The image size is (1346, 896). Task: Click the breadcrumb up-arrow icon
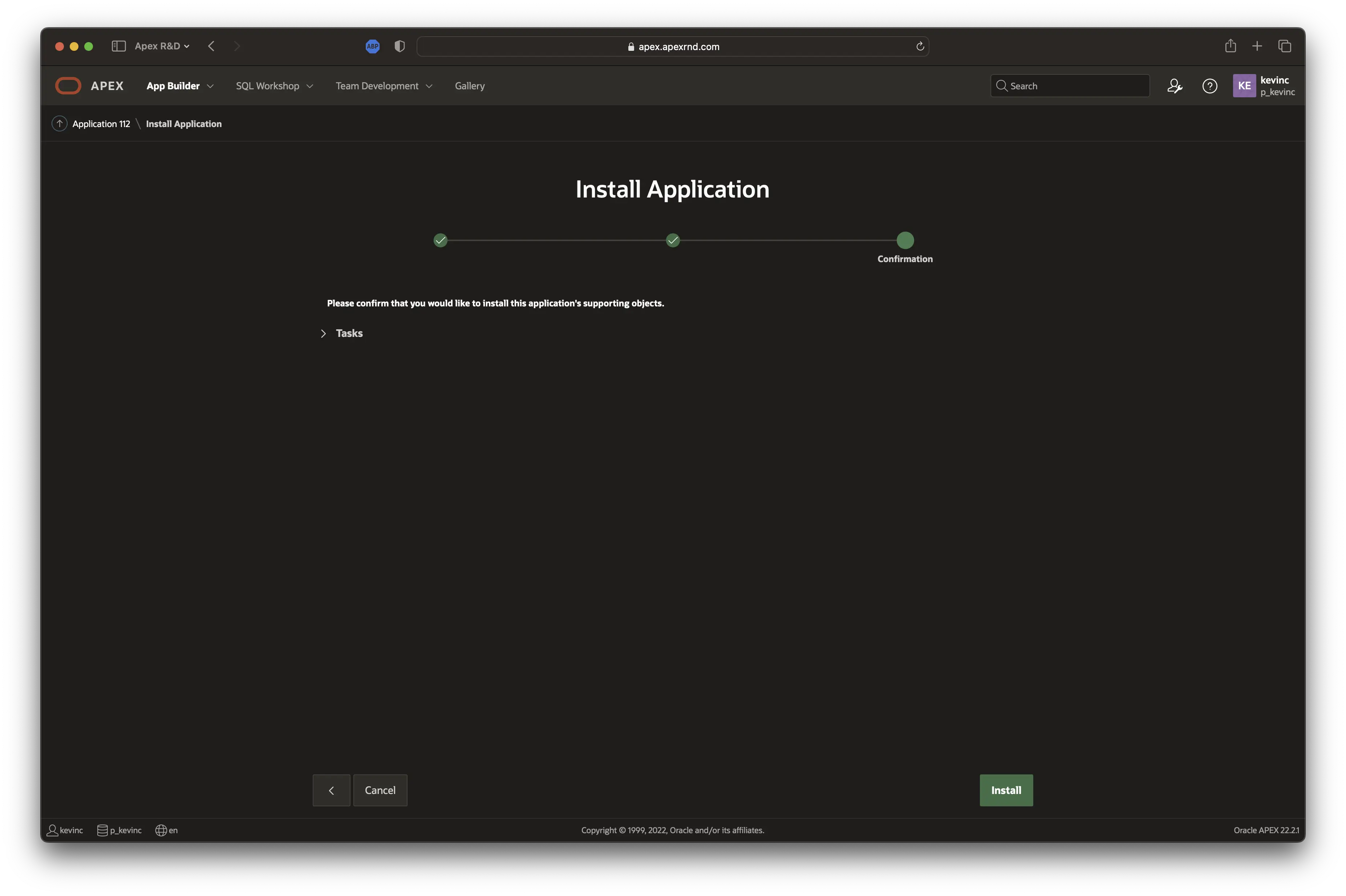(x=60, y=123)
